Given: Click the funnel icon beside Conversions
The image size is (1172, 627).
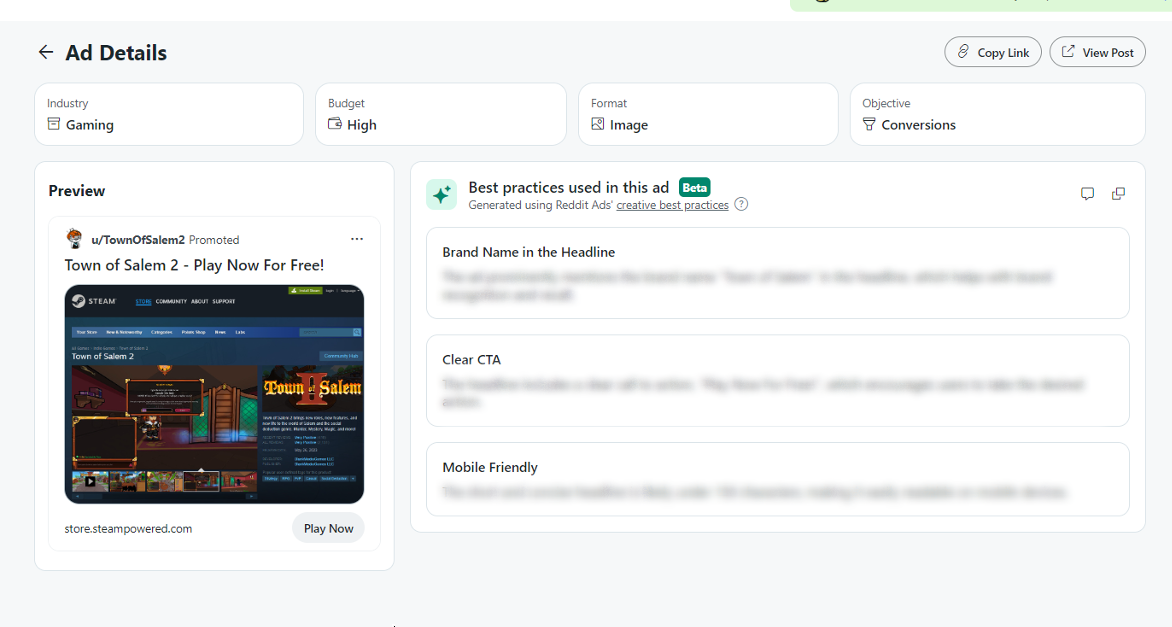Looking at the screenshot, I should point(869,124).
